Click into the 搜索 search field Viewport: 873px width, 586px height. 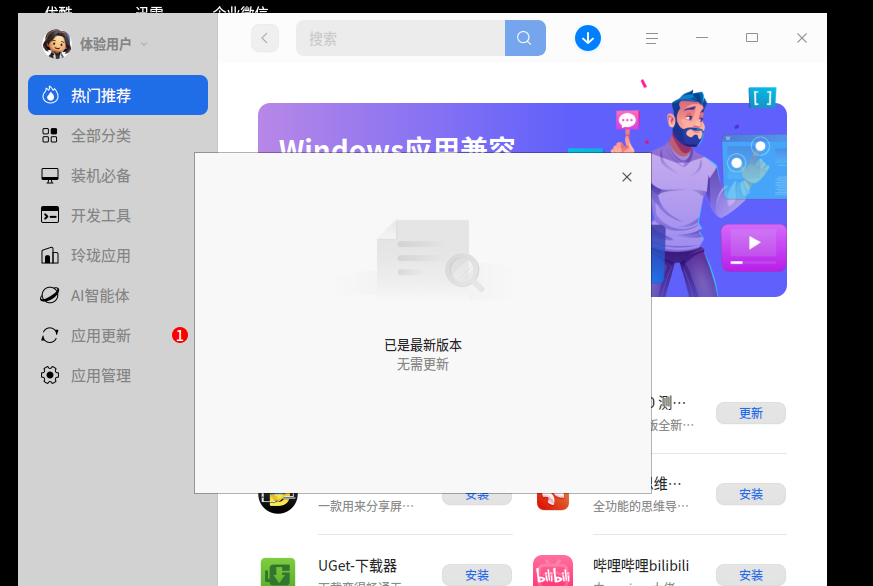coord(400,38)
